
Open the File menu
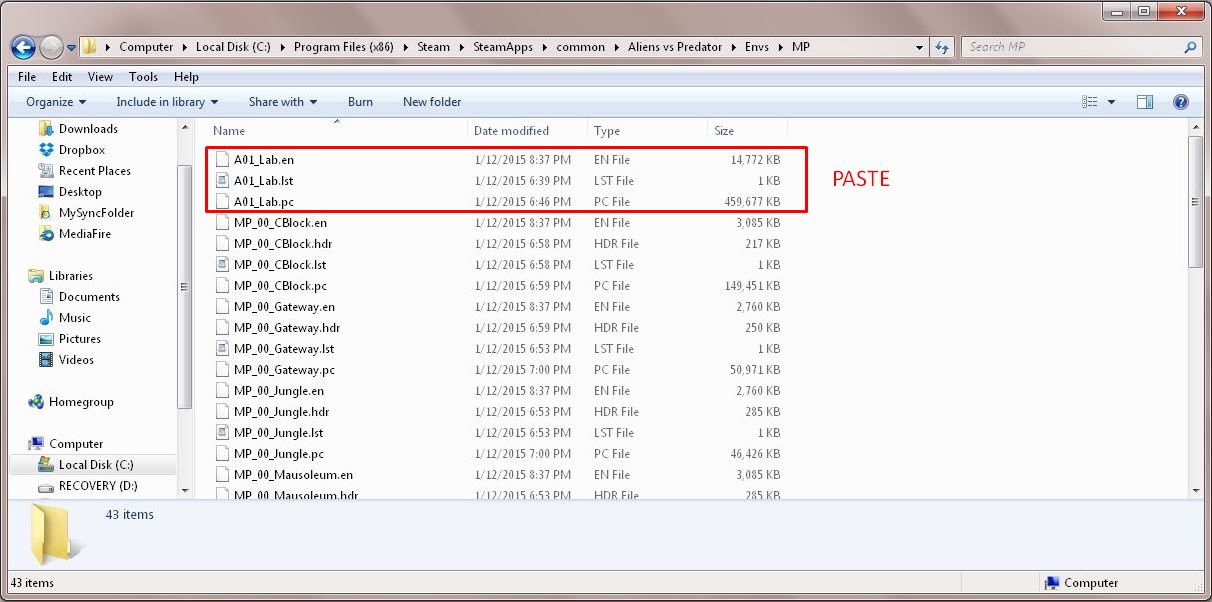pyautogui.click(x=27, y=77)
